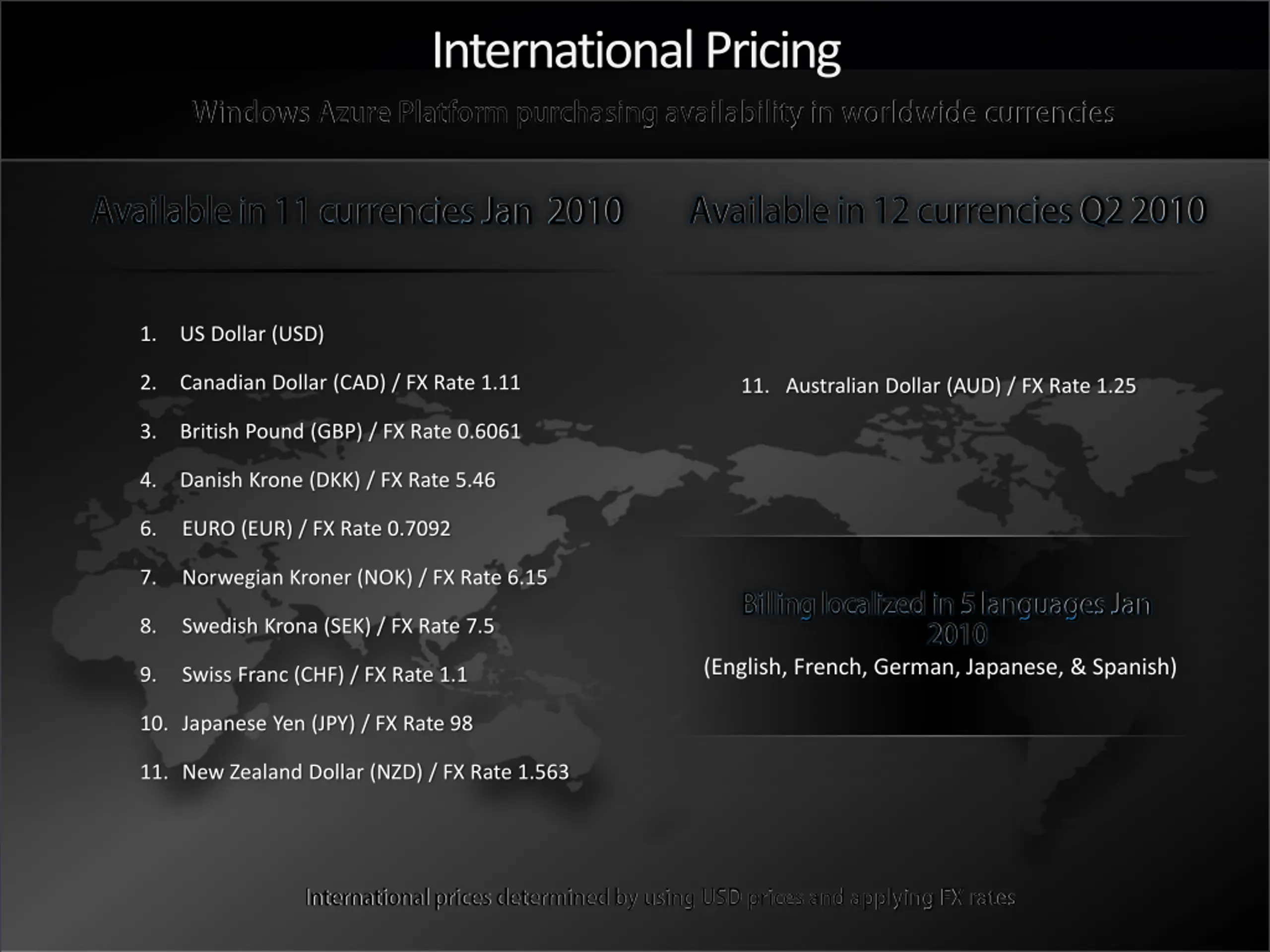The image size is (1270, 952).
Task: Click the 'Swiss Franc (CHF) / FX Rate 1.1' line
Action: [304, 675]
